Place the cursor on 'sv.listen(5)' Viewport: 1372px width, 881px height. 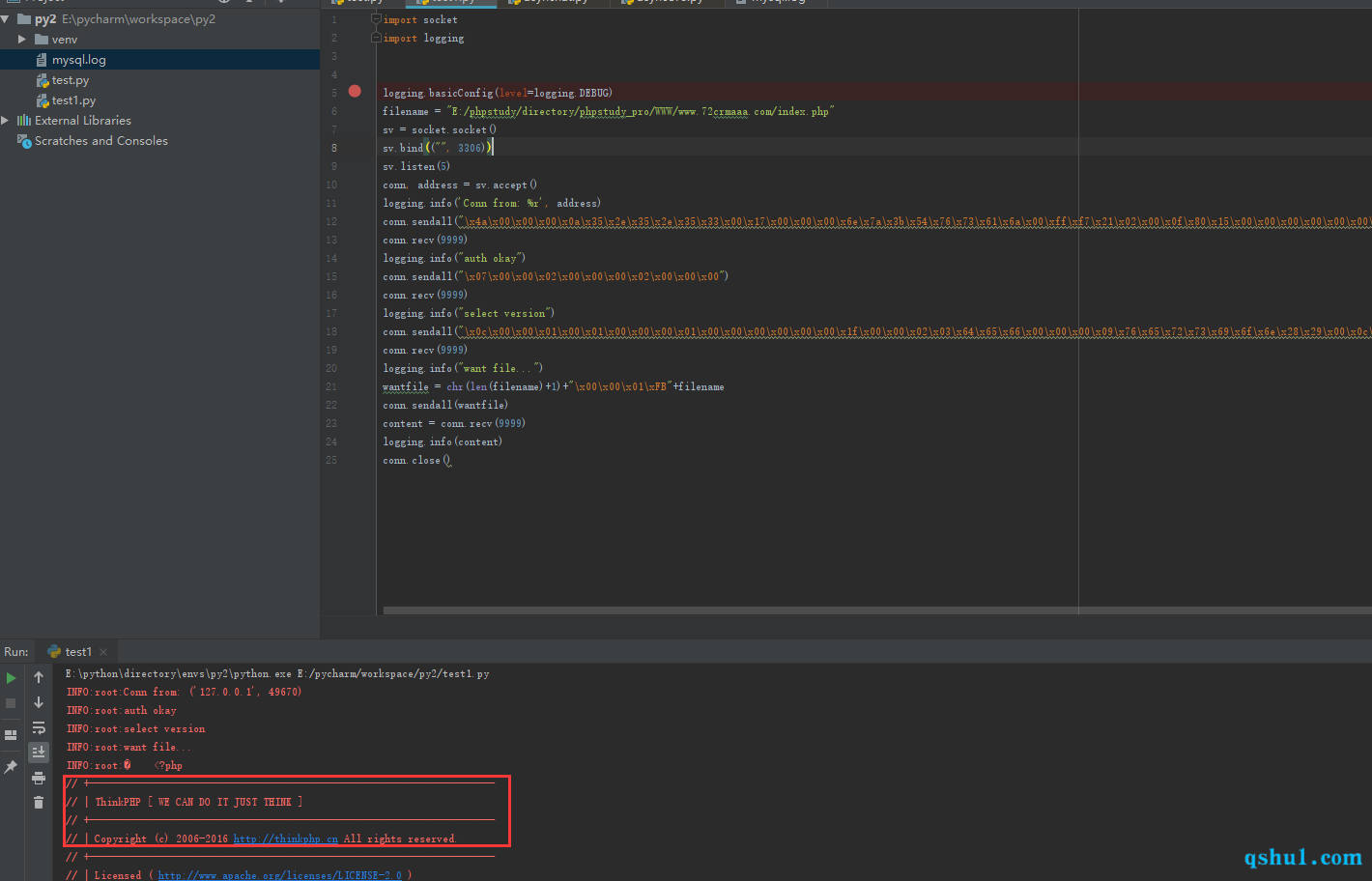click(416, 166)
